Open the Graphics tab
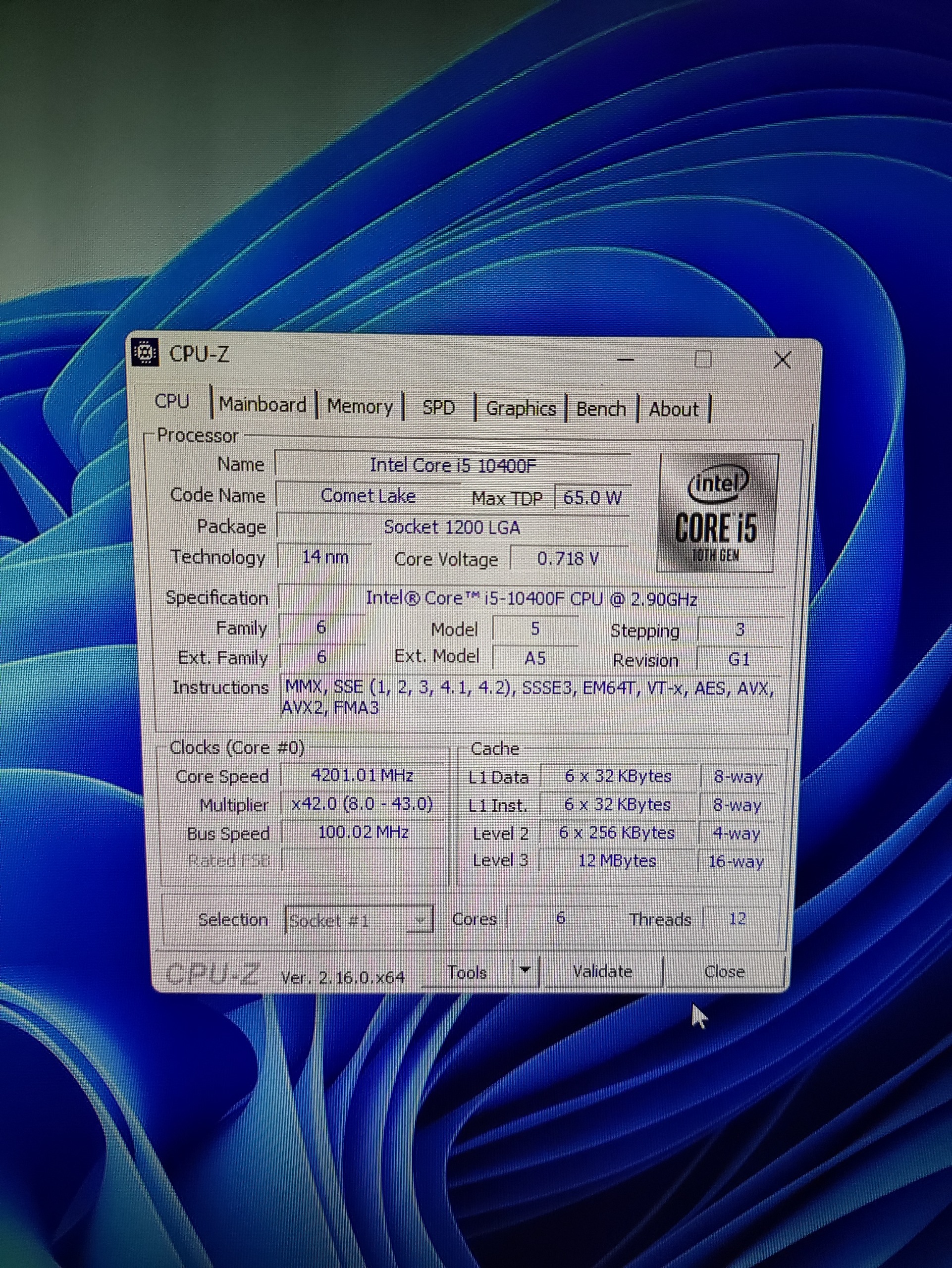Image resolution: width=952 pixels, height=1268 pixels. click(521, 409)
